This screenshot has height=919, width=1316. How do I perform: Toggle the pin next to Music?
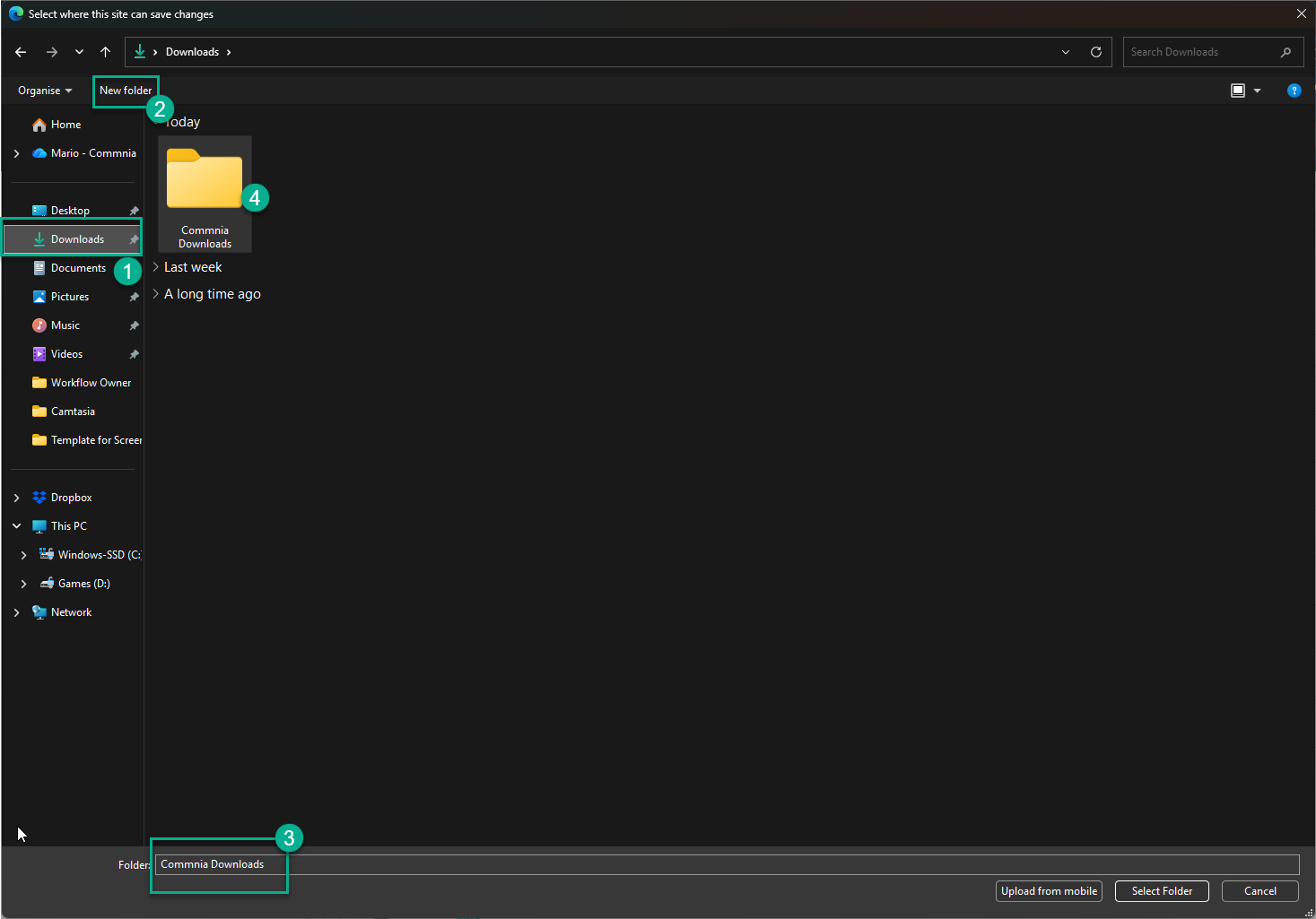point(134,325)
